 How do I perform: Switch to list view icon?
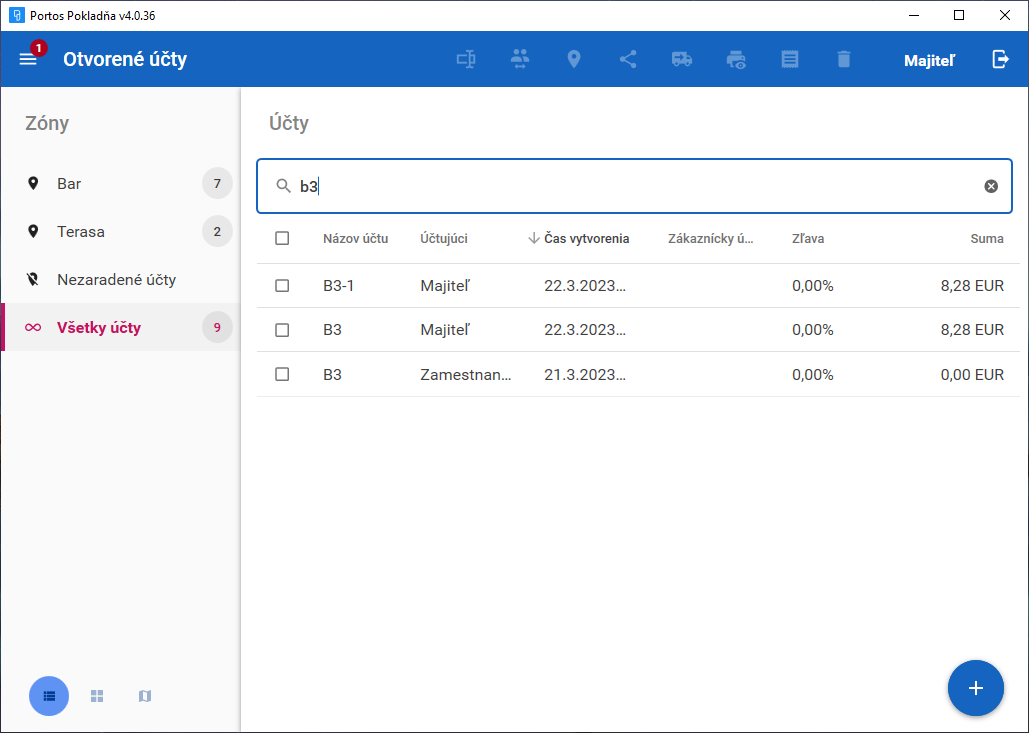tap(49, 696)
